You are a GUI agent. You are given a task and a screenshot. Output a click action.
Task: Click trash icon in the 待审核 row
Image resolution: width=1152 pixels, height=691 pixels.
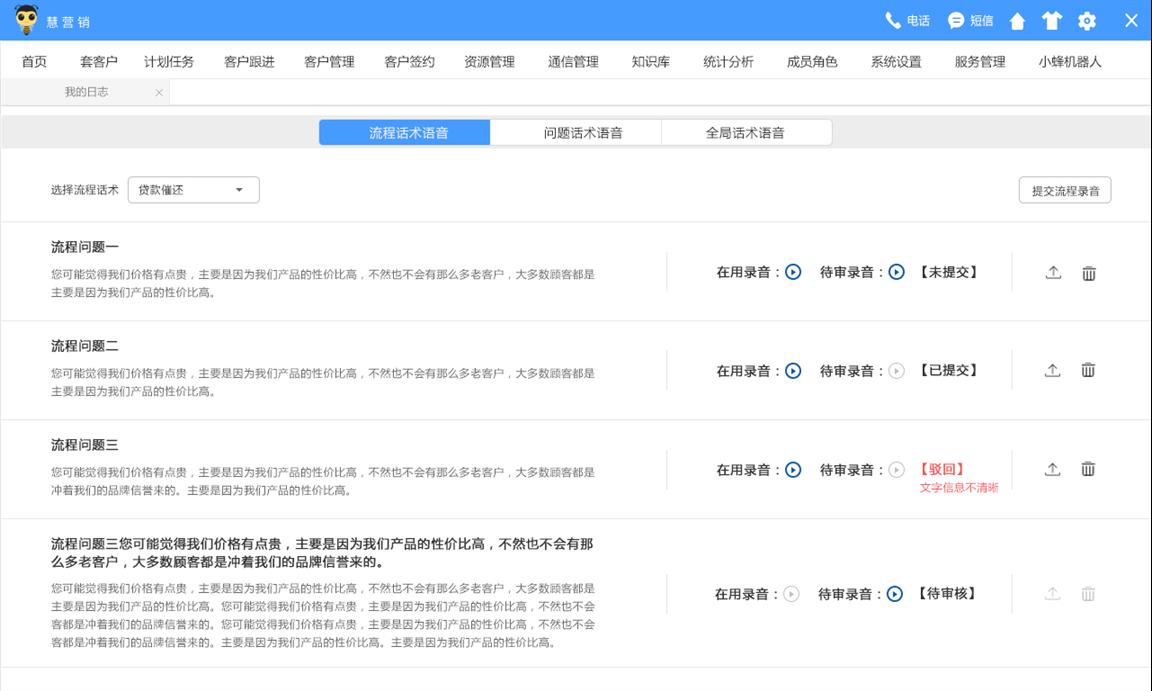(1088, 593)
